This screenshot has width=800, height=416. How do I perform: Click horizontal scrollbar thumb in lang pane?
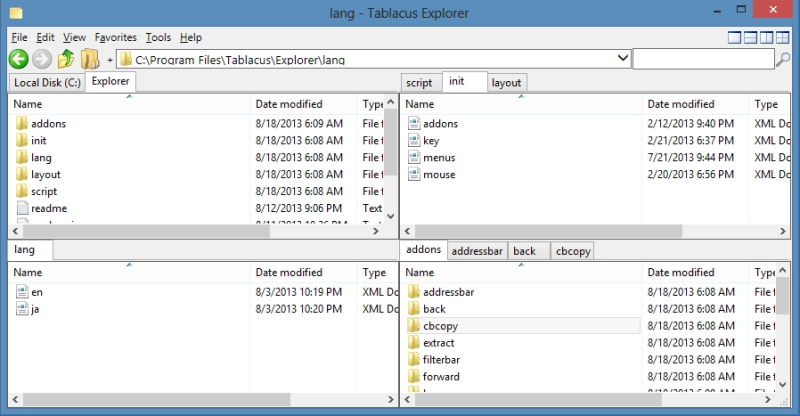click(x=156, y=399)
